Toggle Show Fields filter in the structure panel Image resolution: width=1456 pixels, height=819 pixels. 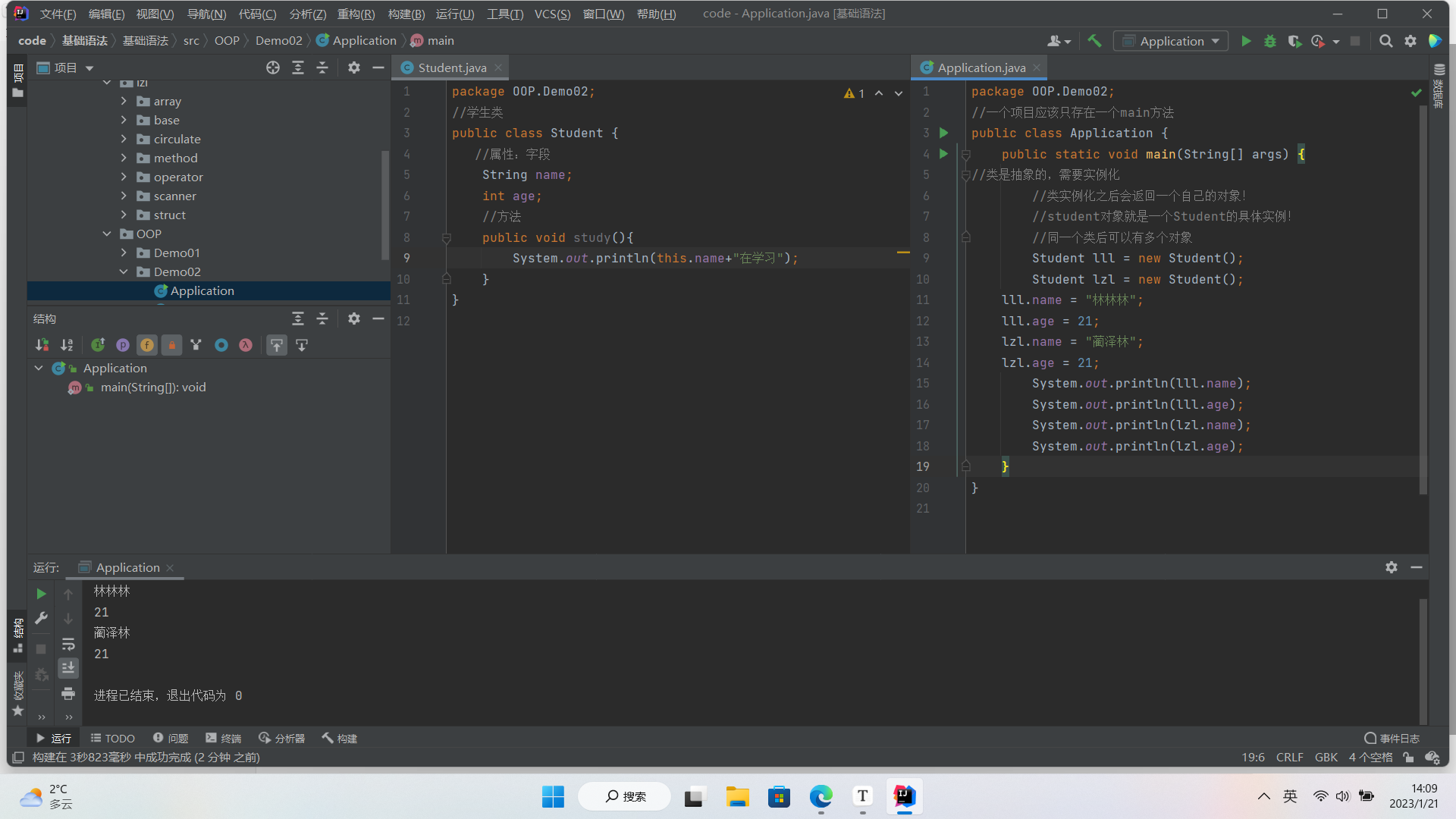coord(147,345)
